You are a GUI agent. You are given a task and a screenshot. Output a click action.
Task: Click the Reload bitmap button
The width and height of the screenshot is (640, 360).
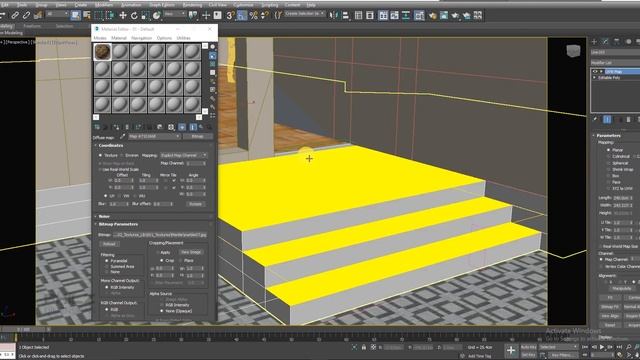[109, 244]
